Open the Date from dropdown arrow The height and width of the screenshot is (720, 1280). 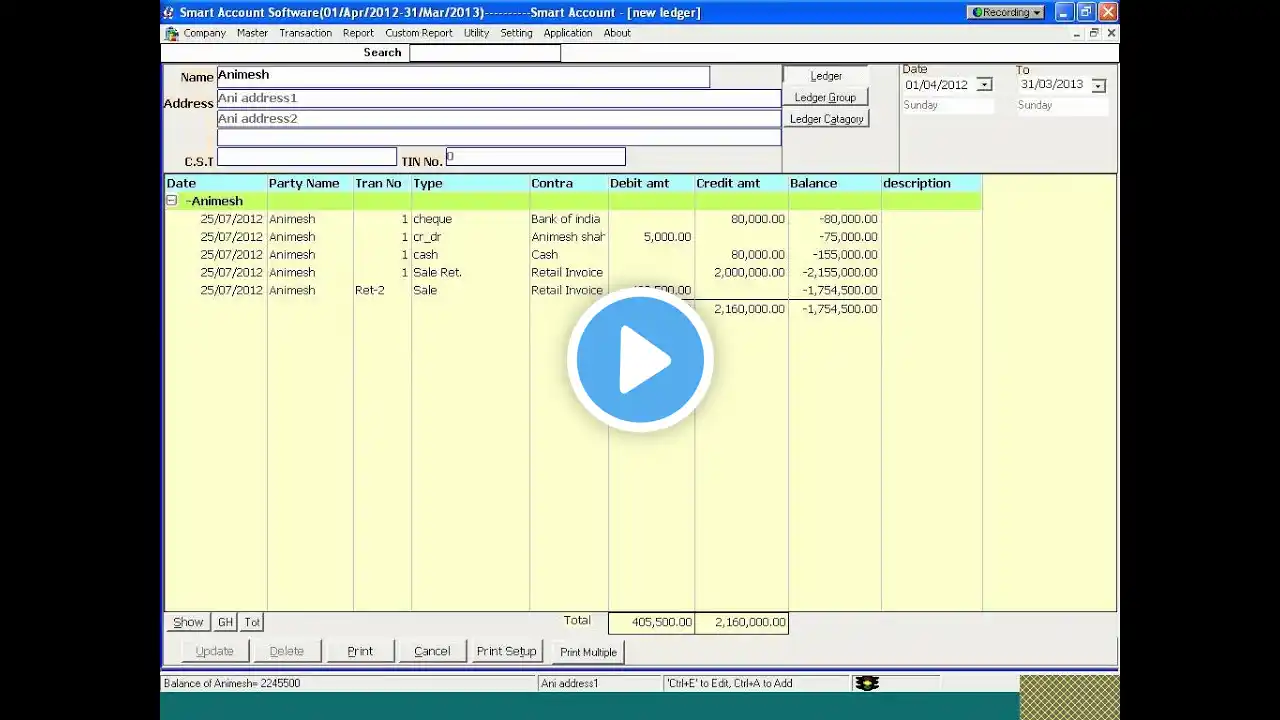984,85
